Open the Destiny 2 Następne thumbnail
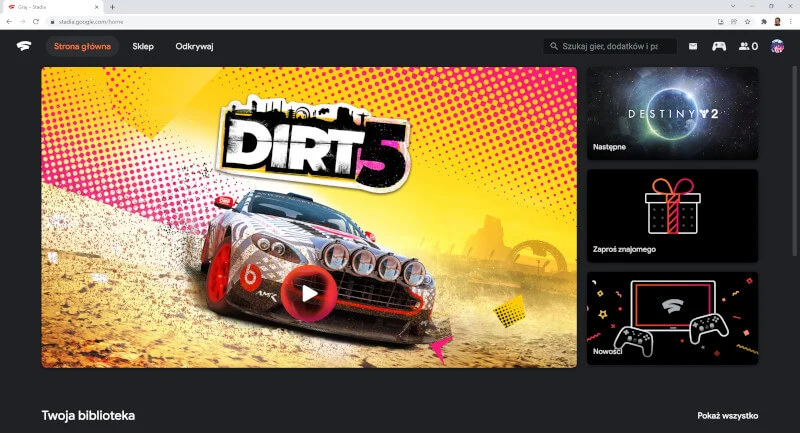This screenshot has height=433, width=800. pos(672,113)
